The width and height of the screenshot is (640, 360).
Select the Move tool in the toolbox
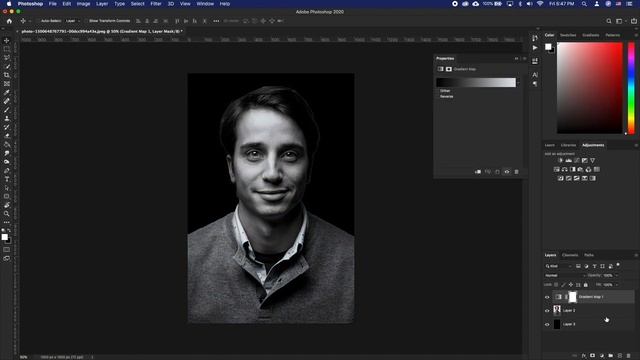pyautogui.click(x=7, y=40)
